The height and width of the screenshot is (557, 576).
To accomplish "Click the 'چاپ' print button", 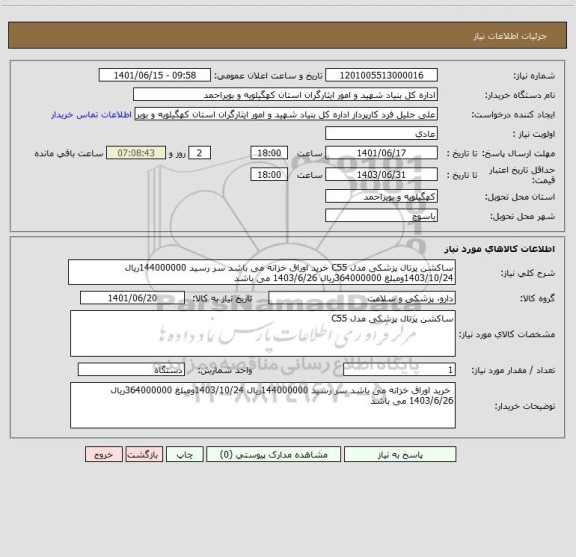I will coord(184,454).
